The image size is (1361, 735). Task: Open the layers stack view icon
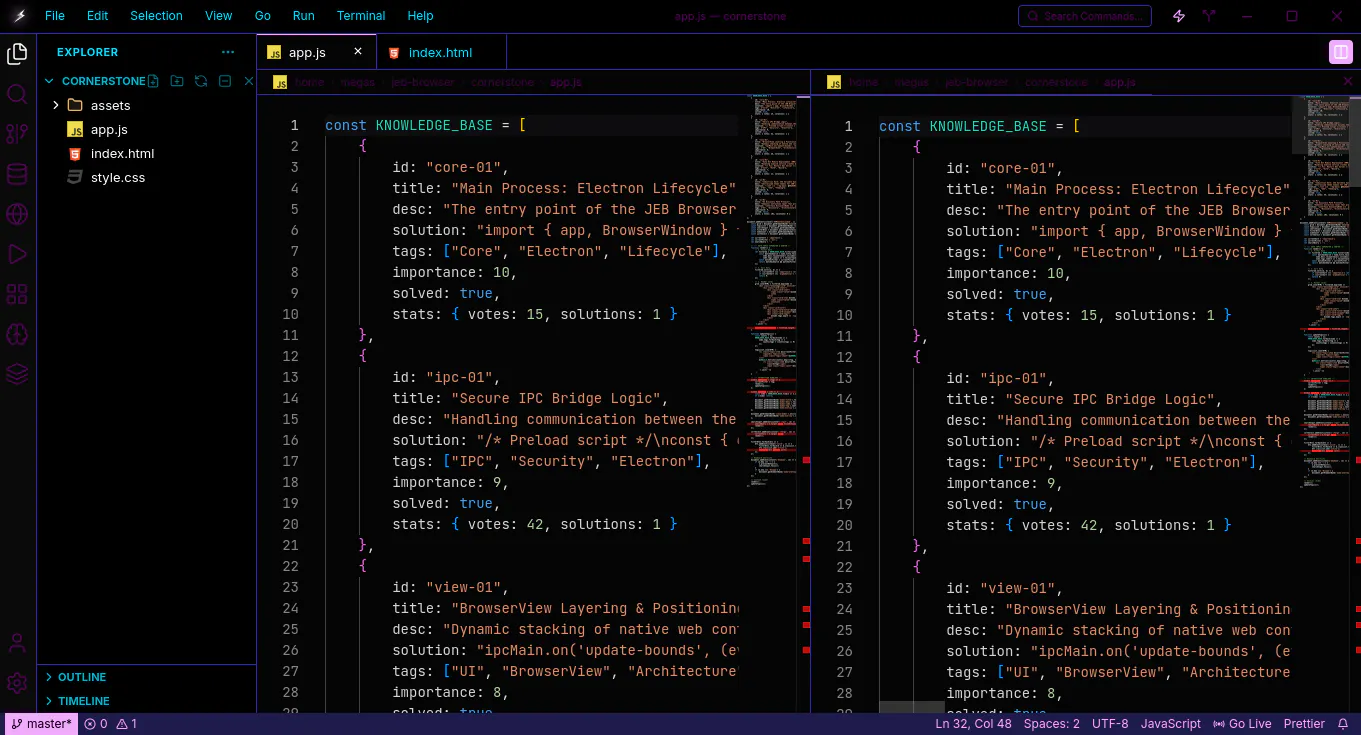(17, 374)
